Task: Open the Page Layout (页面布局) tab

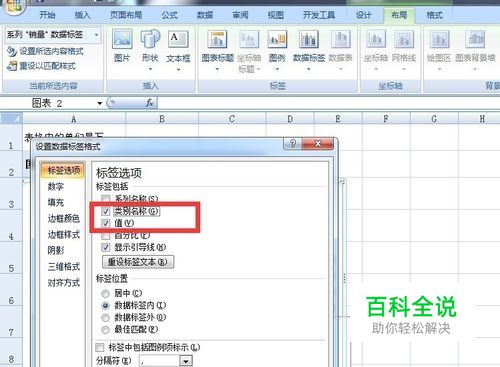Action: 126,15
